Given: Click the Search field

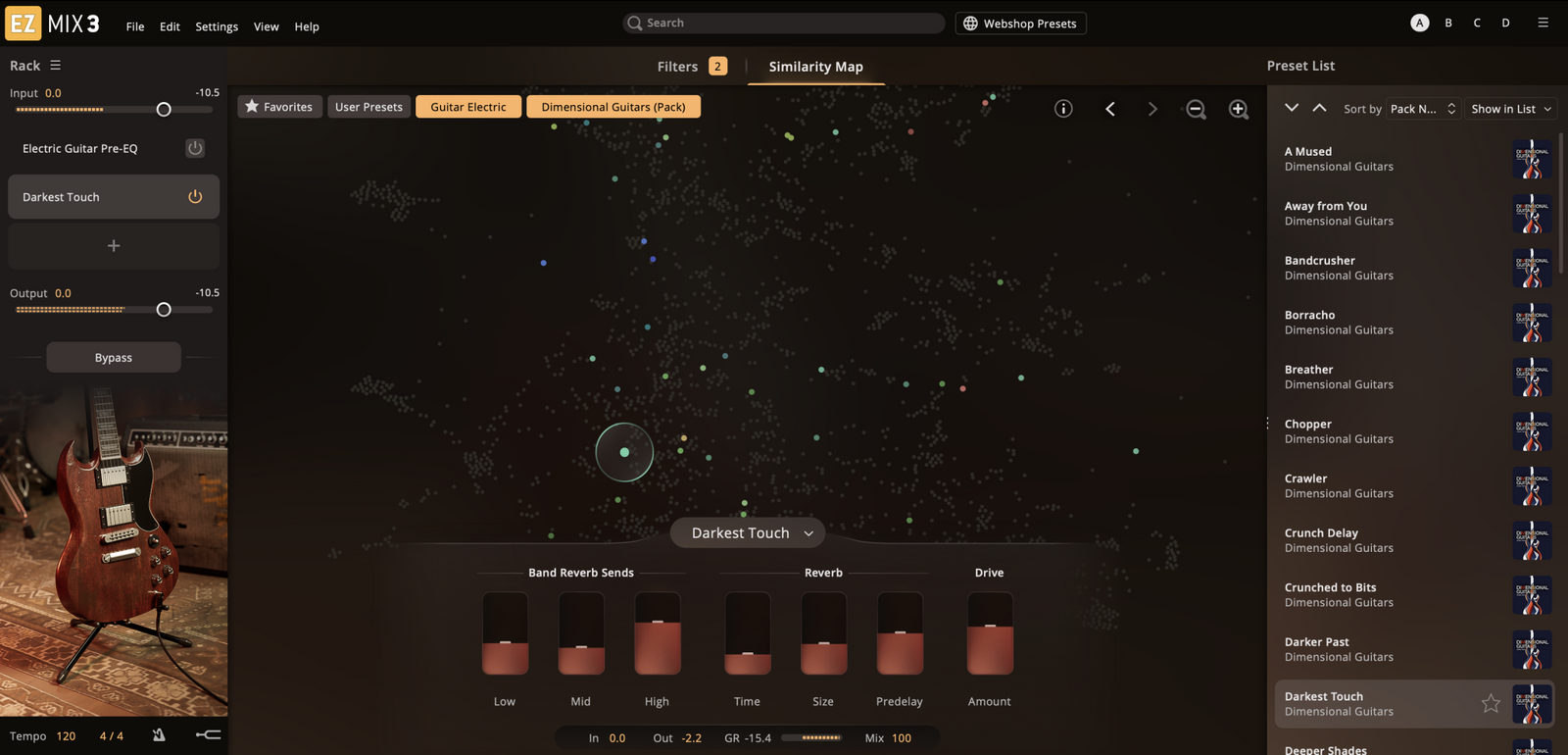Looking at the screenshot, I should click(784, 23).
